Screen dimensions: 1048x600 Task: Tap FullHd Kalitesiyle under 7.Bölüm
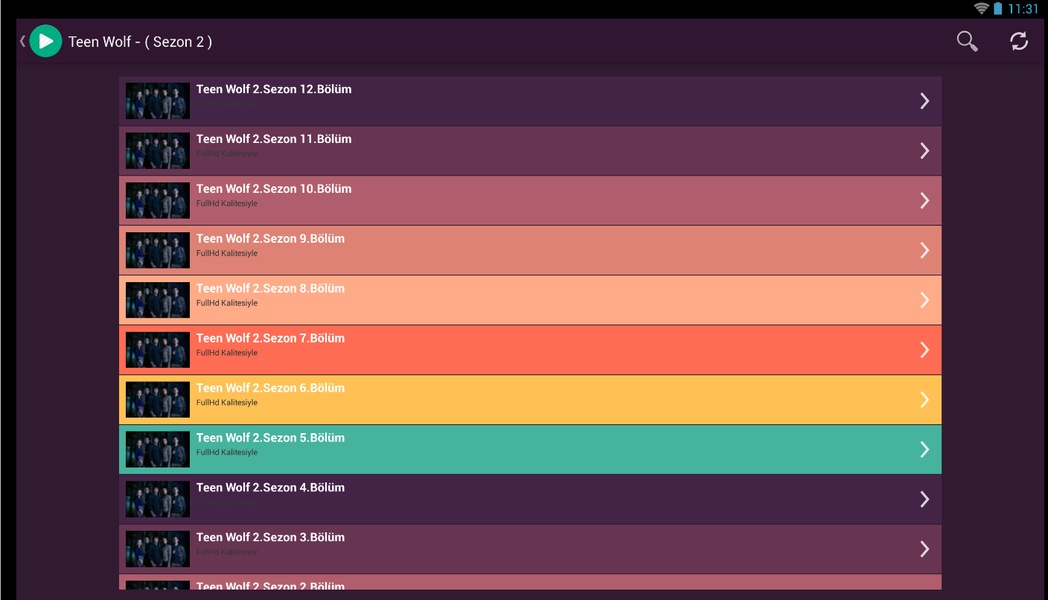coord(227,353)
